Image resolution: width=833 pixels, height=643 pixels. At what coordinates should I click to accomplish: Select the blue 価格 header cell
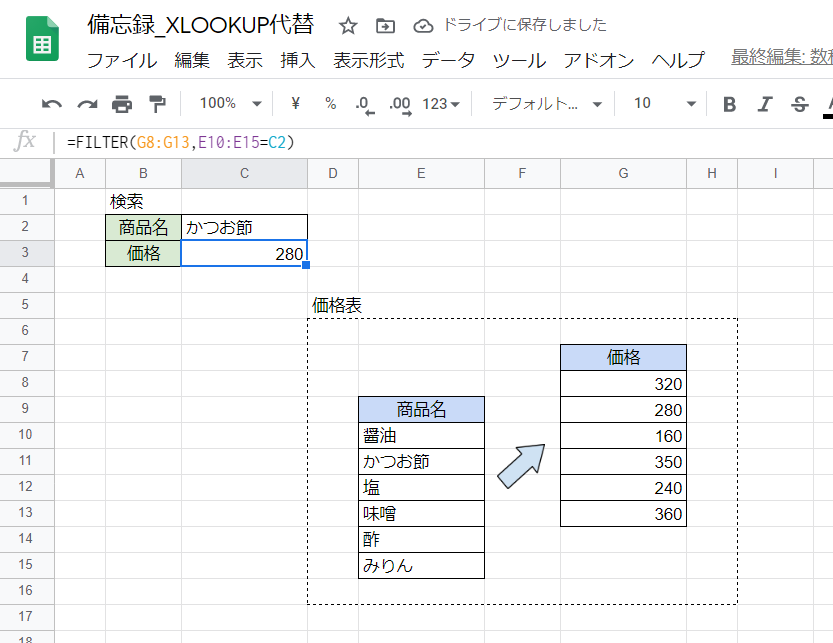coord(623,358)
